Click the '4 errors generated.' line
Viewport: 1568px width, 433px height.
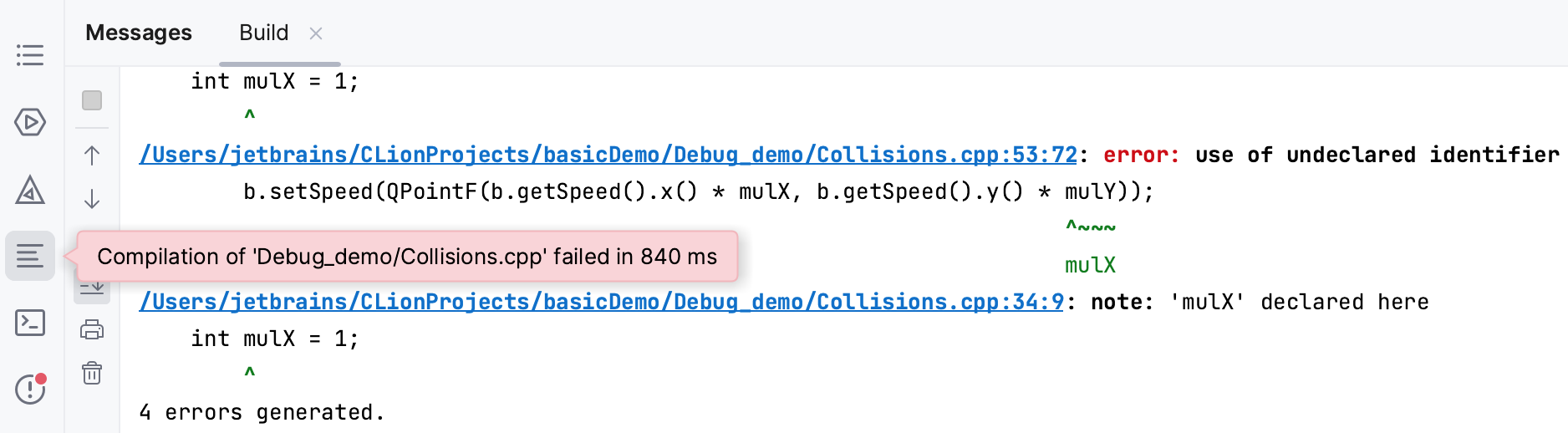click(262, 412)
